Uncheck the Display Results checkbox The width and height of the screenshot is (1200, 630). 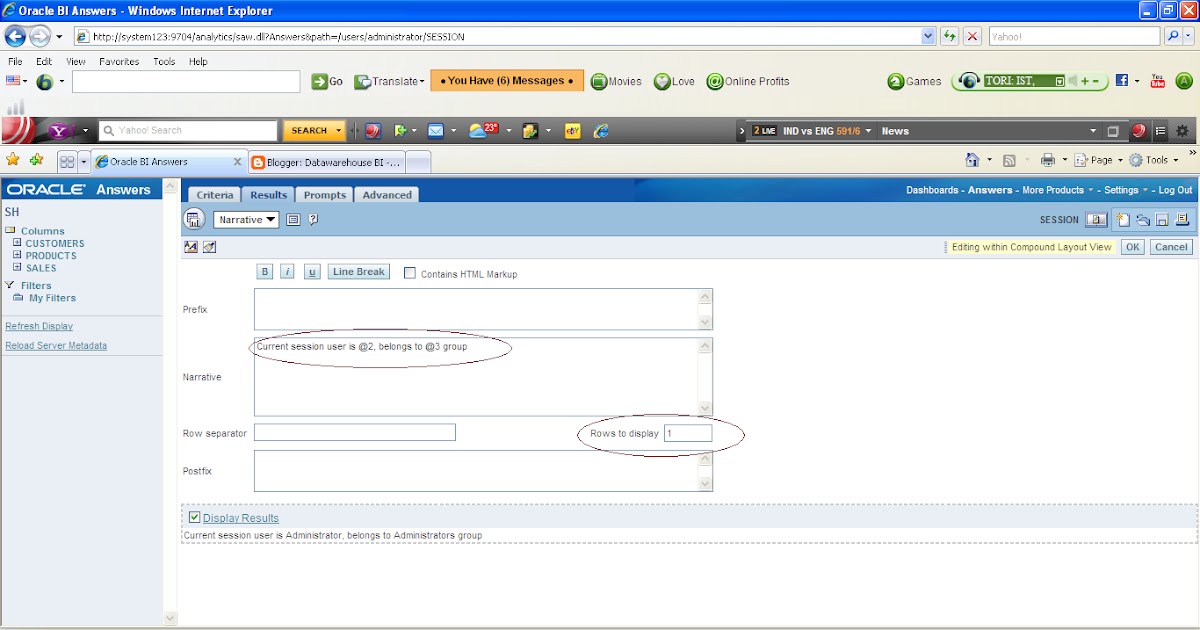[194, 517]
